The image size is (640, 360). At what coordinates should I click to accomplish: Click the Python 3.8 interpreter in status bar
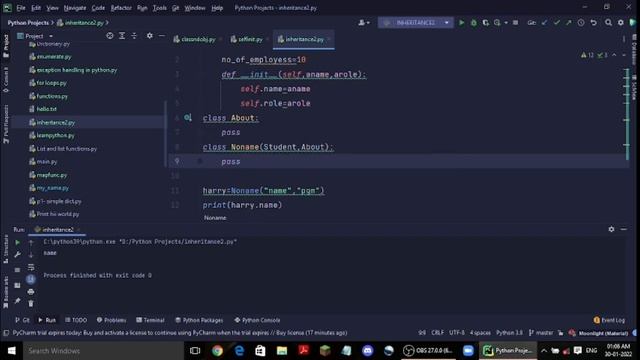click(509, 333)
